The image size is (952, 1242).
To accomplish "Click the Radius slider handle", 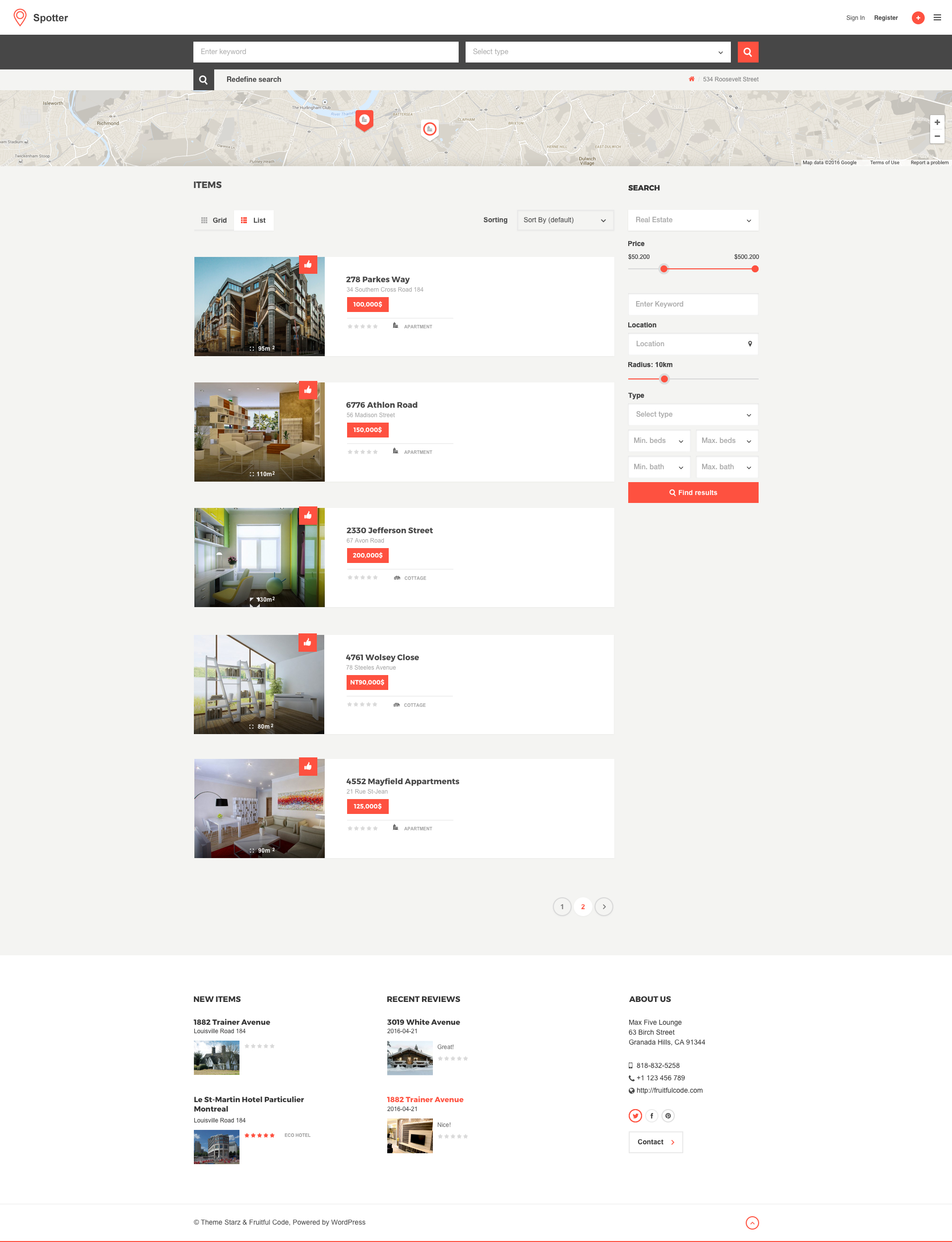I will click(664, 378).
